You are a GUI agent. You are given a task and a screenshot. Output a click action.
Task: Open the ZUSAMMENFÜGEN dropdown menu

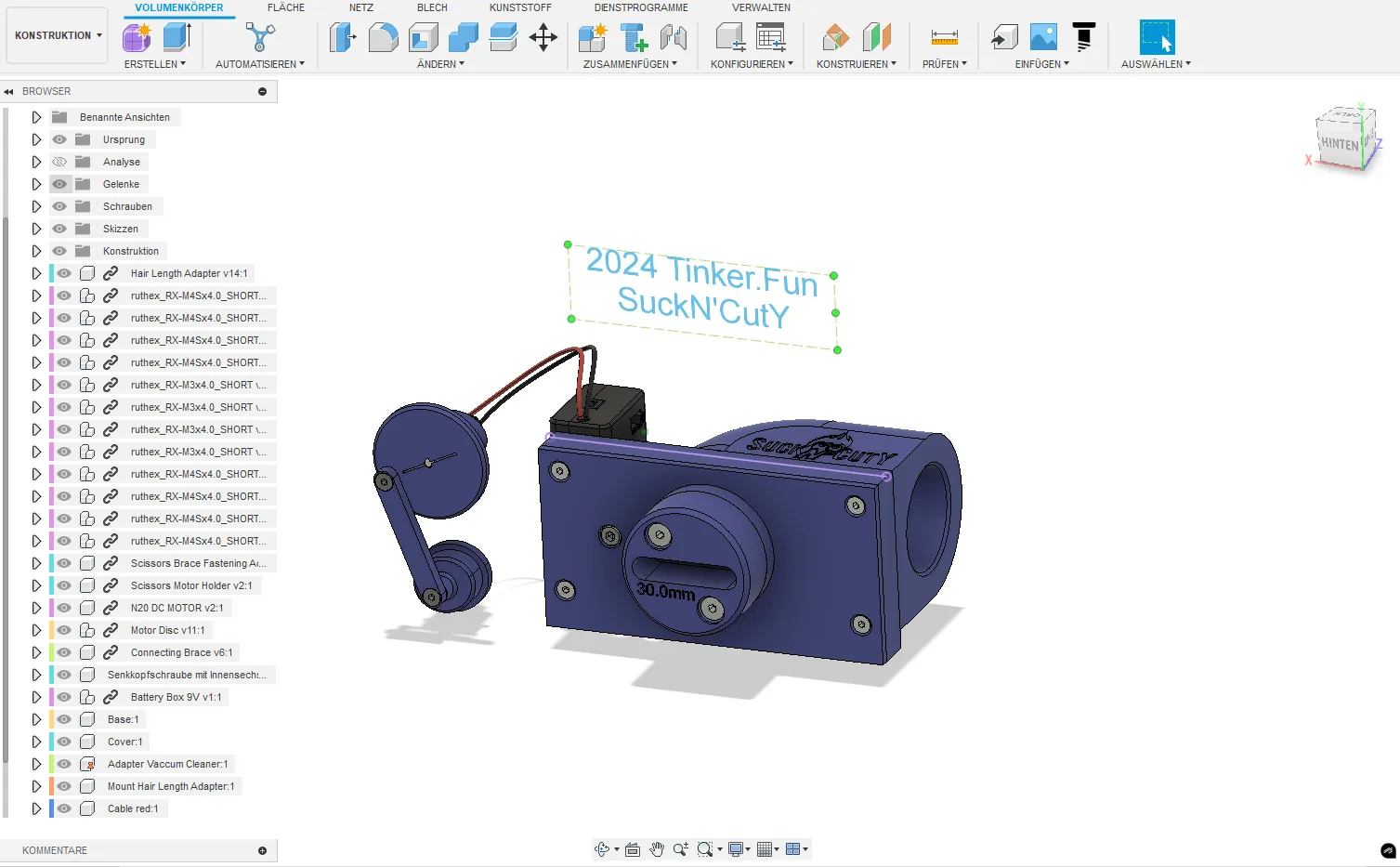(630, 64)
